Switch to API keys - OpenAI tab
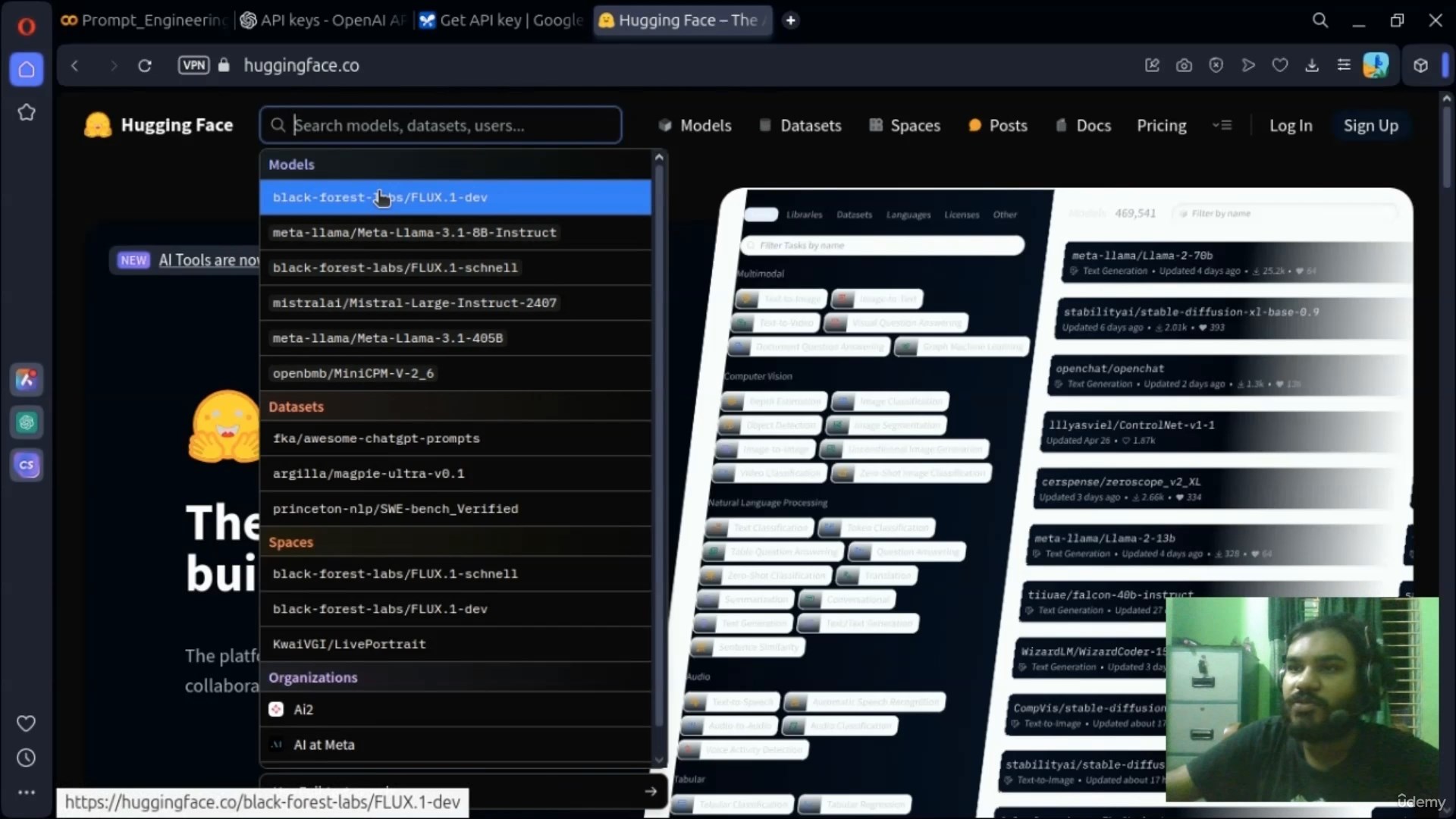 point(324,20)
